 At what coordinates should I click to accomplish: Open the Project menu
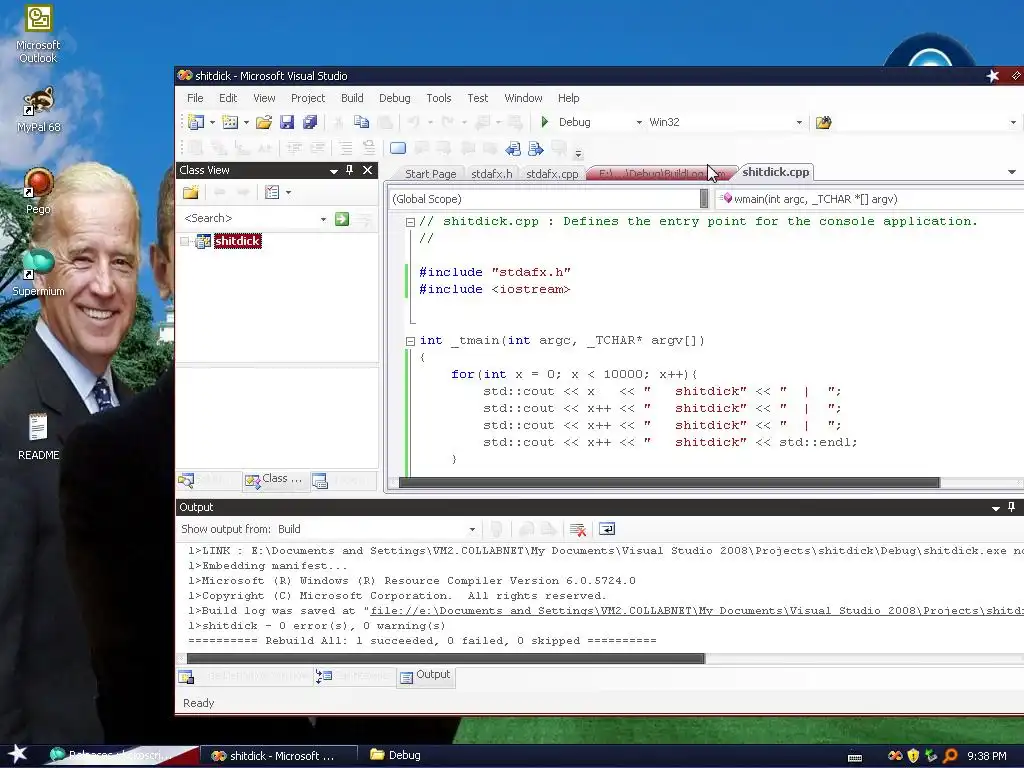click(308, 98)
